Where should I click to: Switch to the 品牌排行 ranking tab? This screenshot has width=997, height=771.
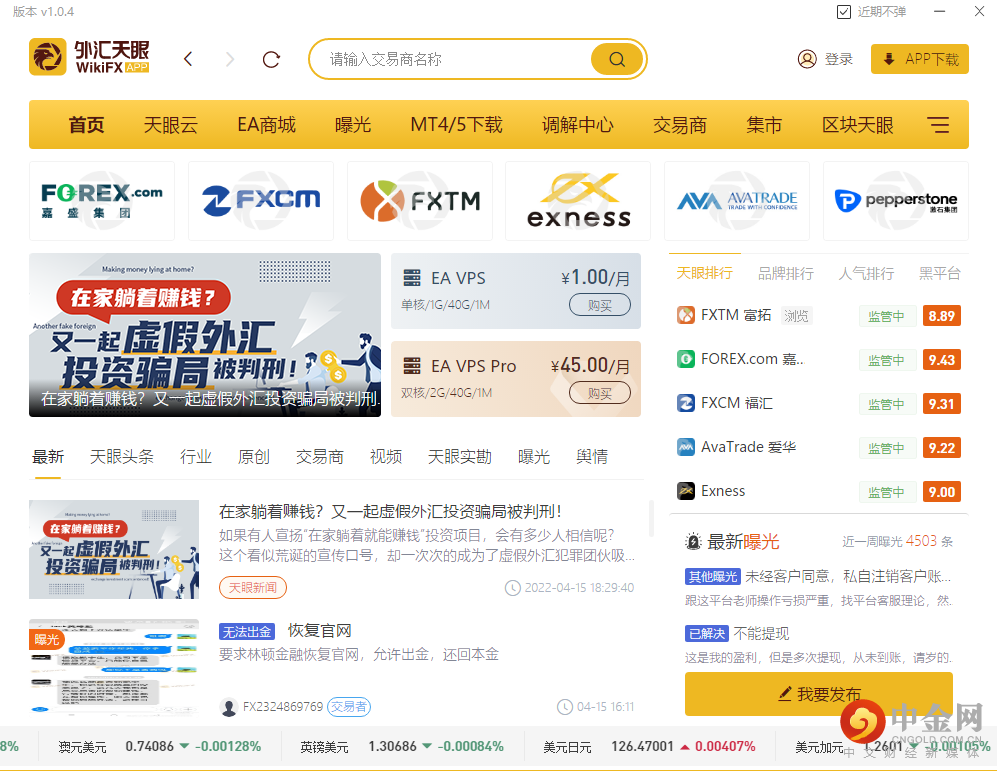coord(786,273)
